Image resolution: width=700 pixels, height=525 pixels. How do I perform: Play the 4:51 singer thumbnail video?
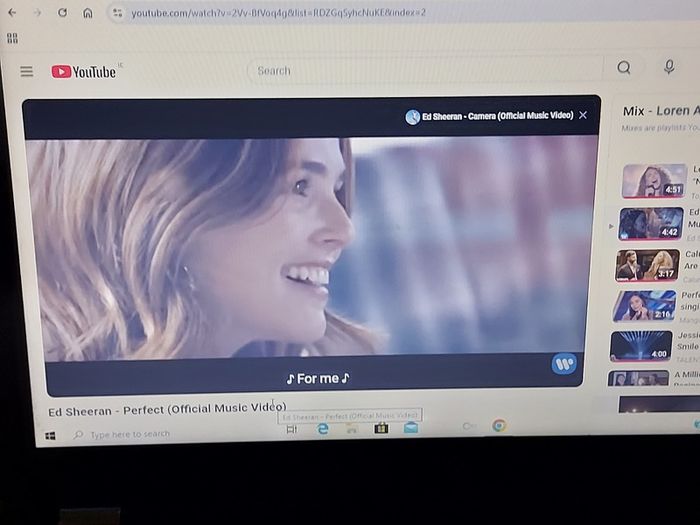pyautogui.click(x=654, y=181)
